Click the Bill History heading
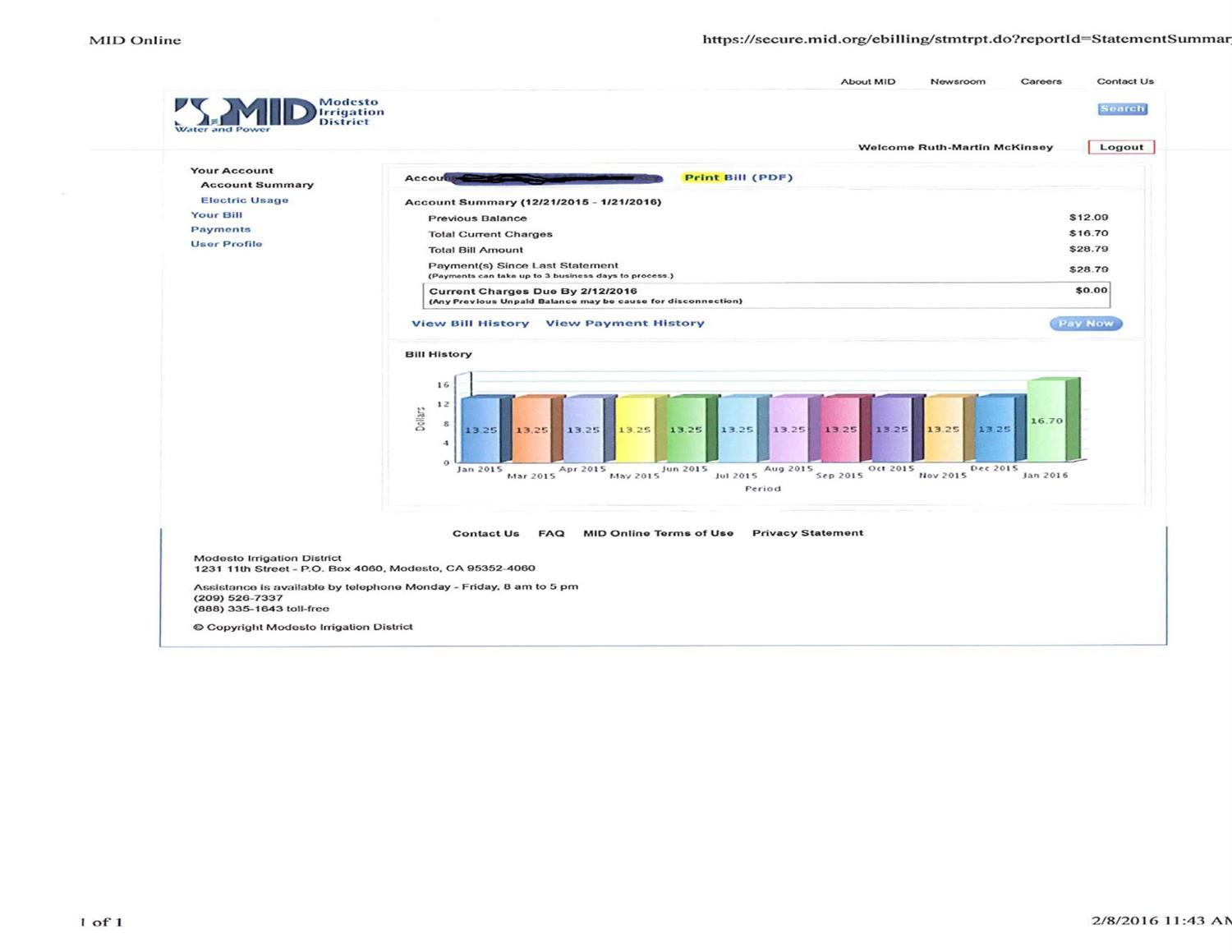Screen dimensions: 1232x952 pos(438,354)
